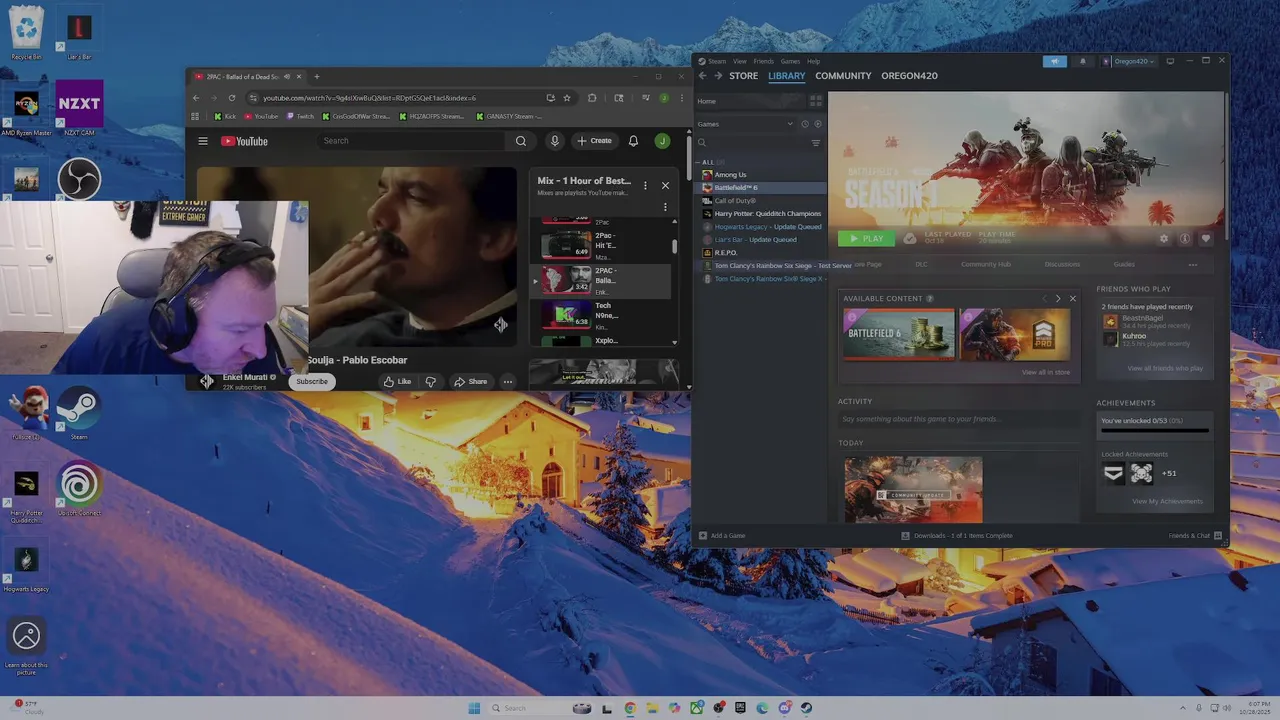Image resolution: width=1280 pixels, height=720 pixels.
Task: Open the Steam View menu
Action: [x=740, y=61]
